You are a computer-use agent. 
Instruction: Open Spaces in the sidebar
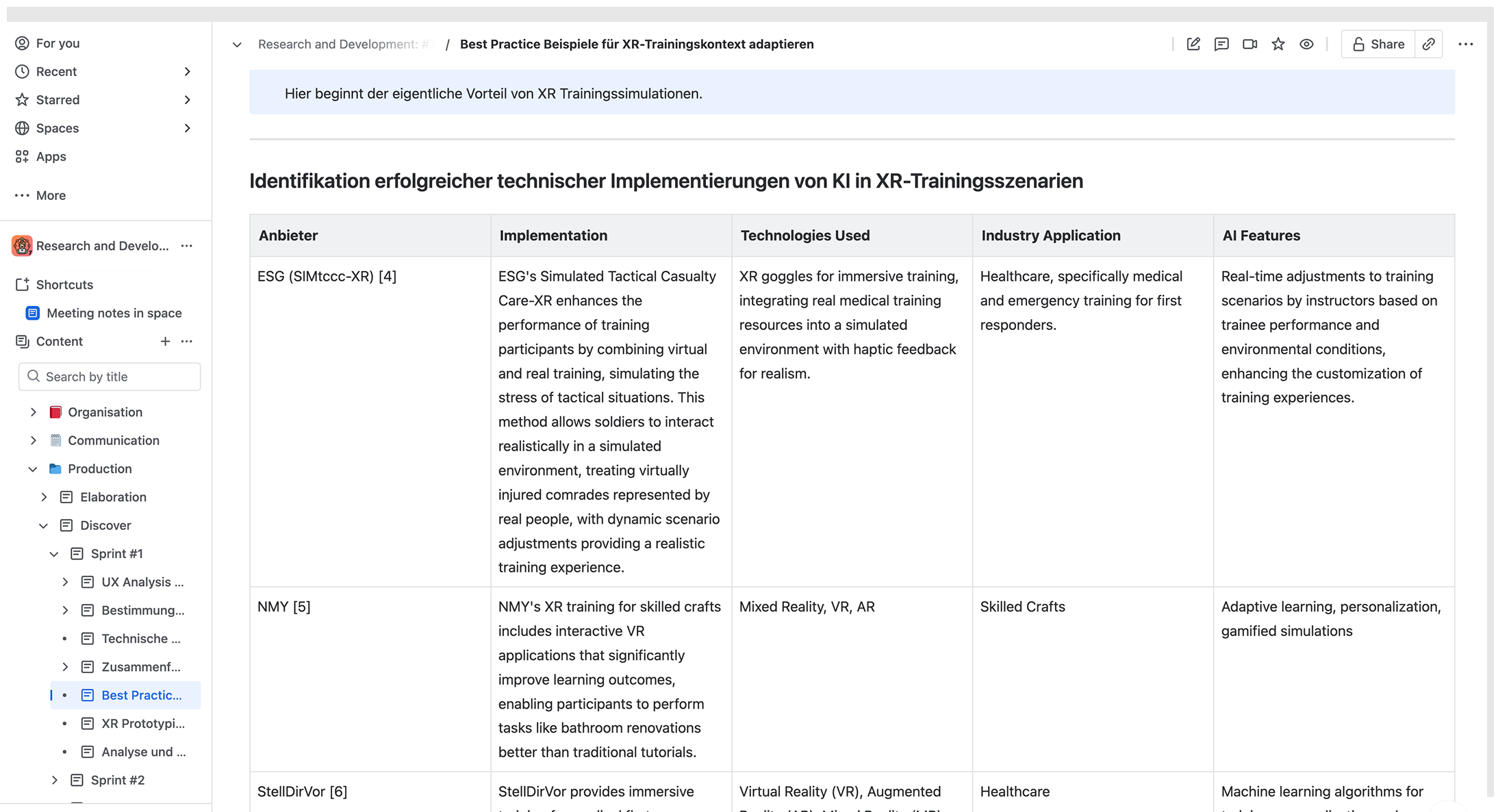(58, 128)
